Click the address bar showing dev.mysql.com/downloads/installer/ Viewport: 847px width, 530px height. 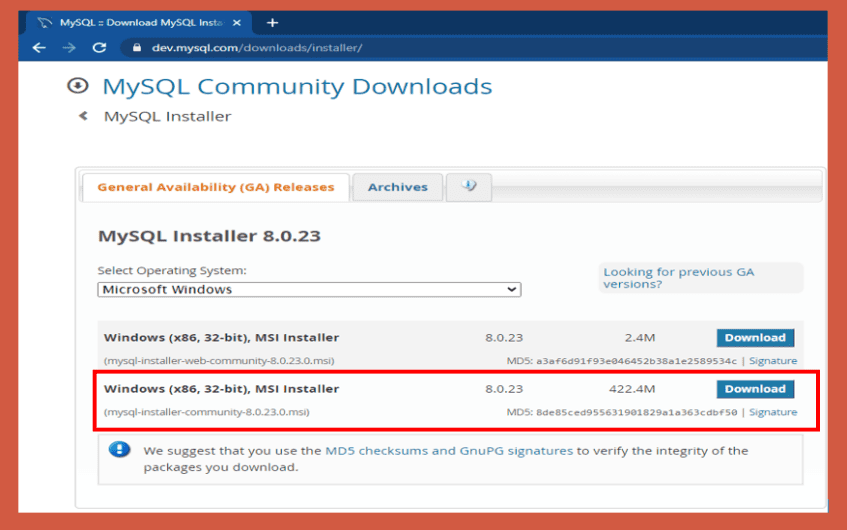(x=470, y=48)
